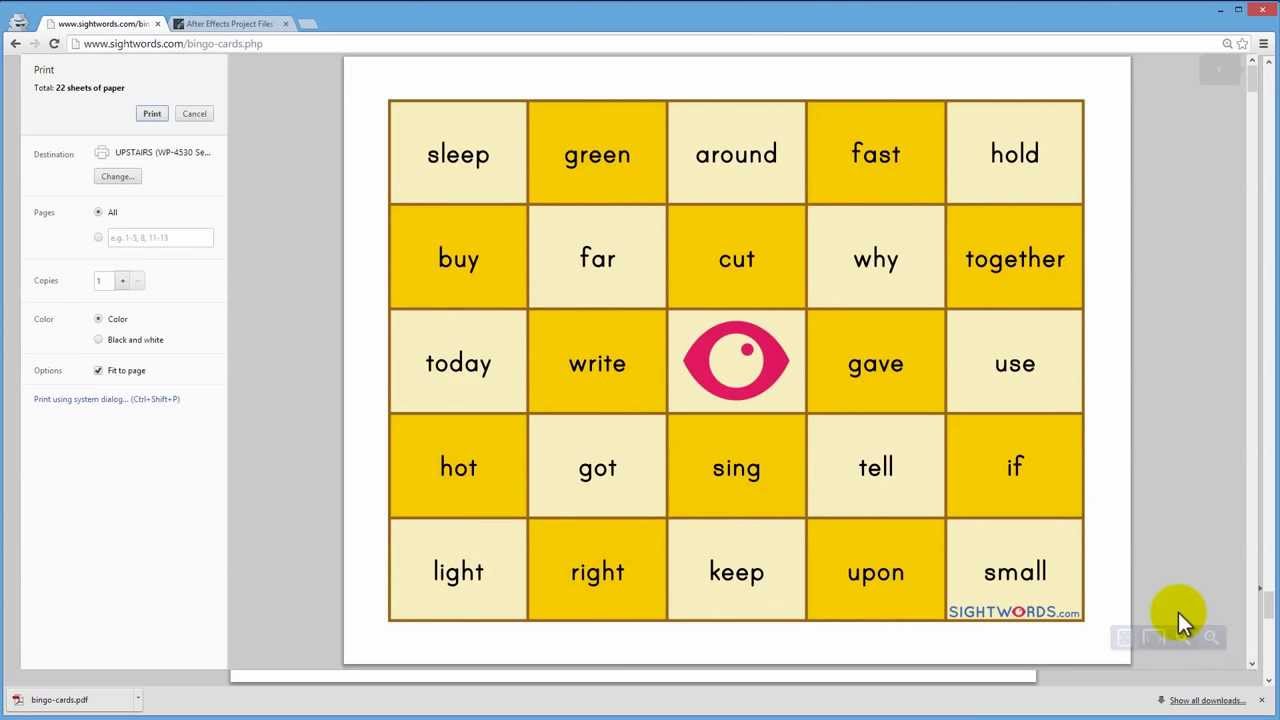This screenshot has width=1280, height=720.
Task: Click the incognito spy icon
Action: pos(18,21)
